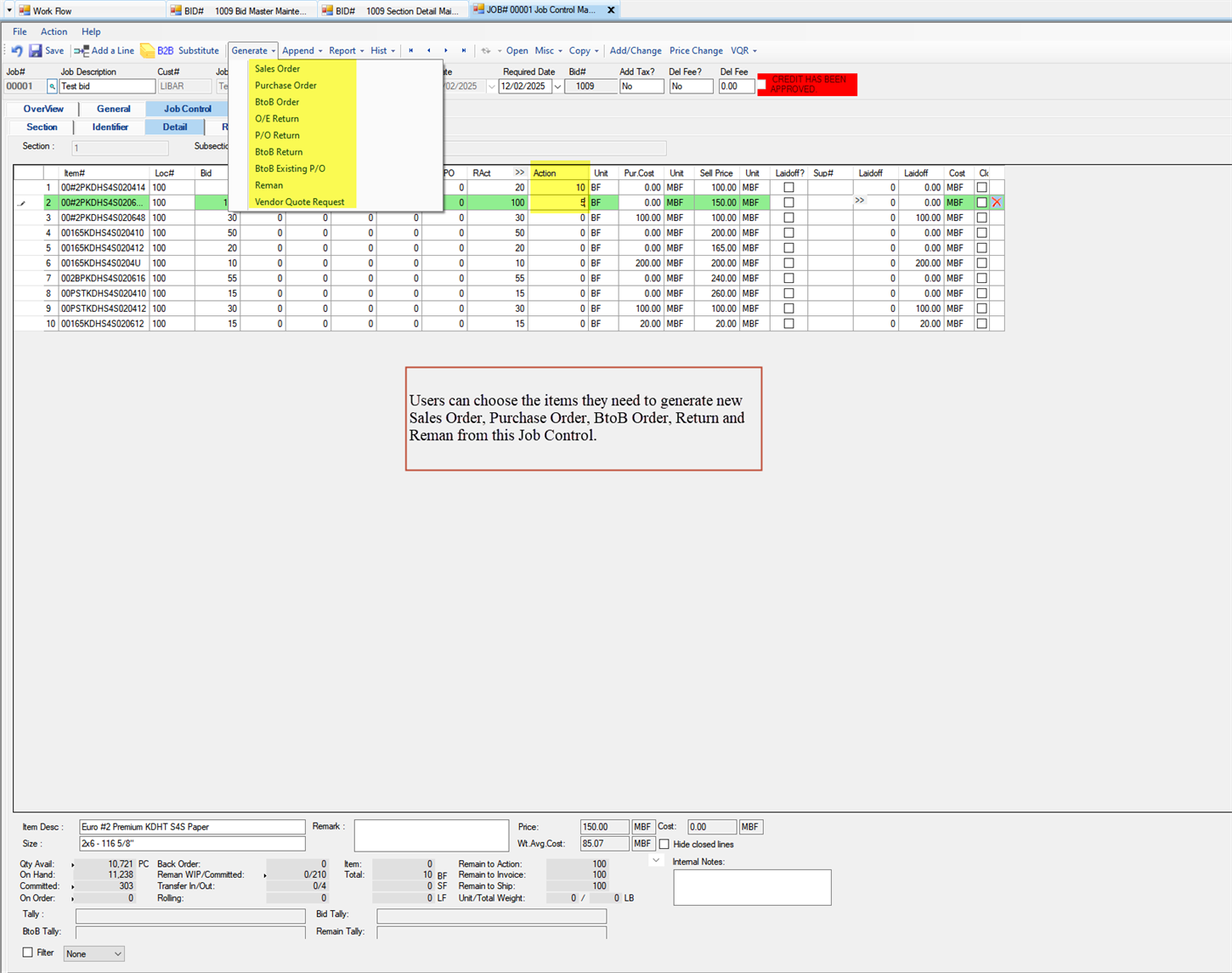
Task: Close the Job Control Maintenance tab
Action: pos(611,10)
